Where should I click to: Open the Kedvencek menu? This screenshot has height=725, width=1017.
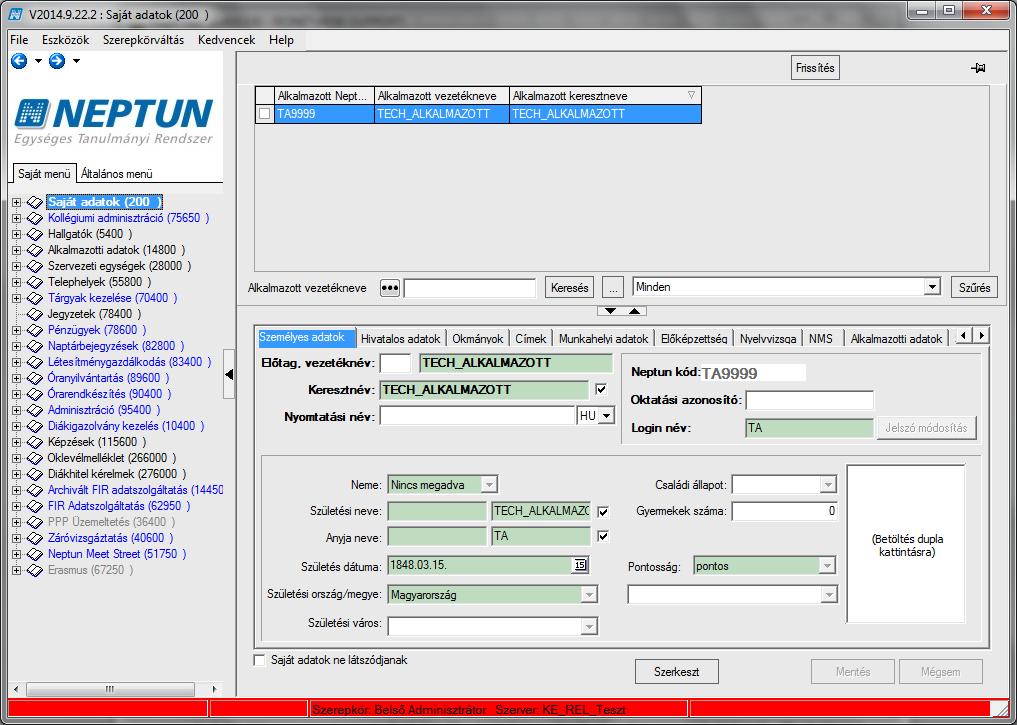click(x=226, y=40)
